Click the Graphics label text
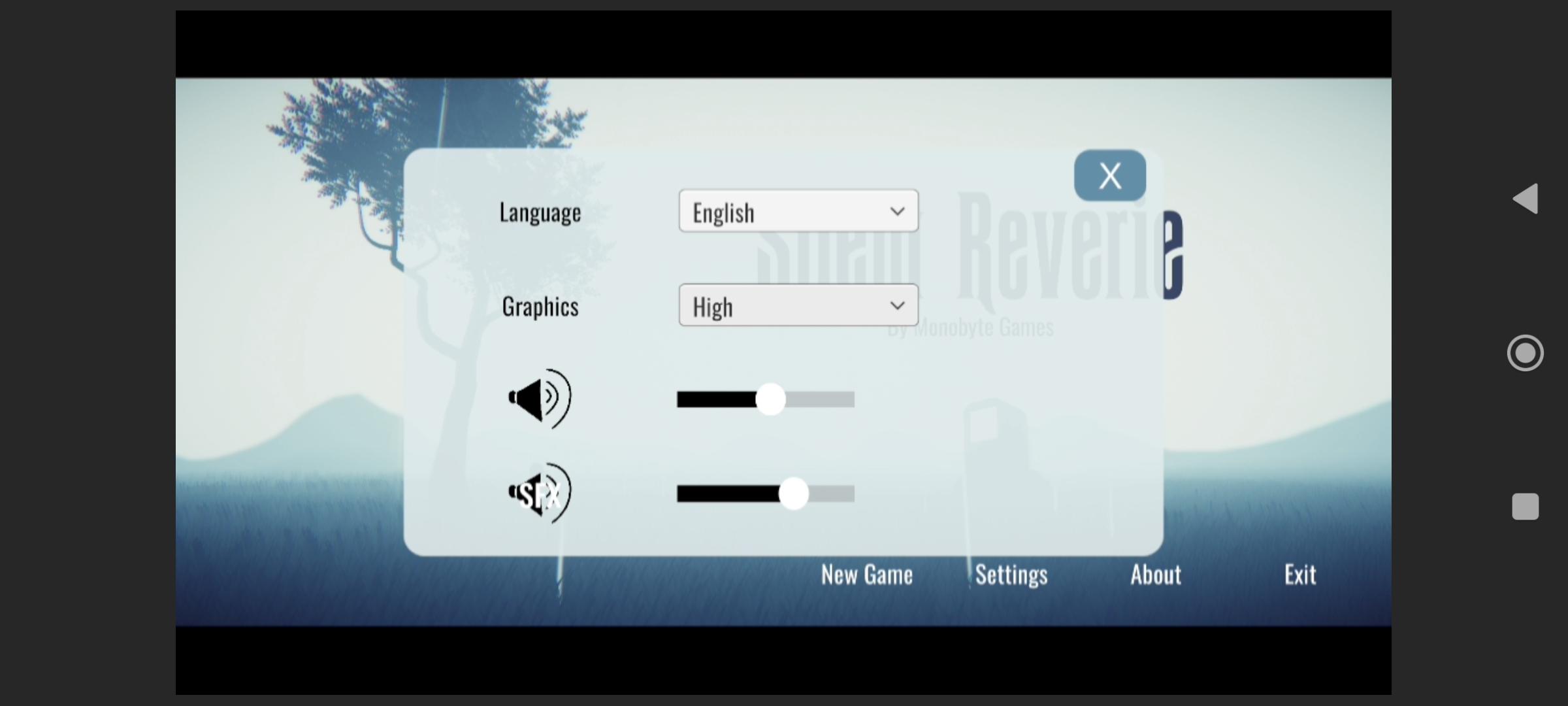 540,307
